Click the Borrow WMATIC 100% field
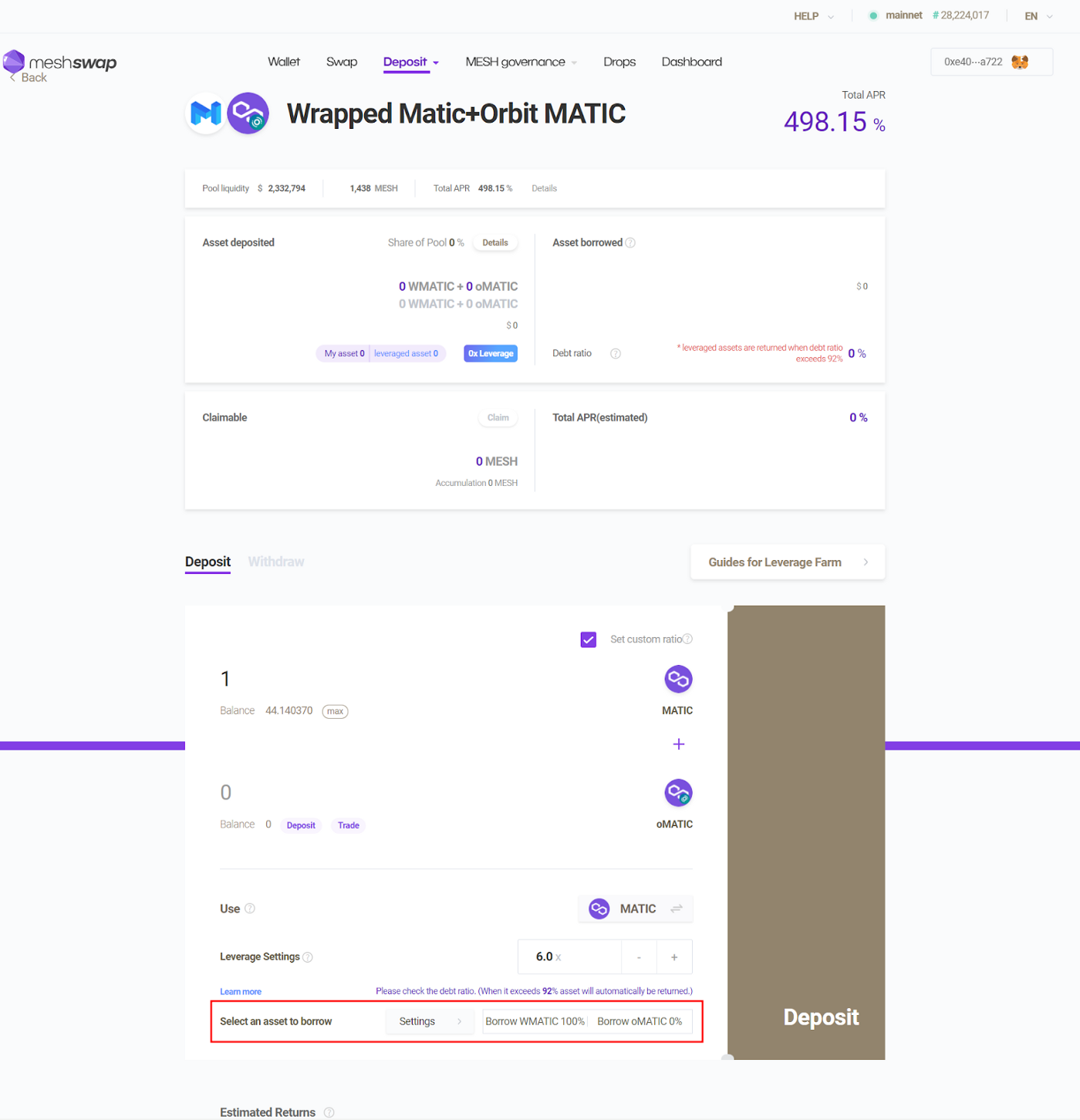Image resolution: width=1080 pixels, height=1120 pixels. click(x=535, y=1021)
